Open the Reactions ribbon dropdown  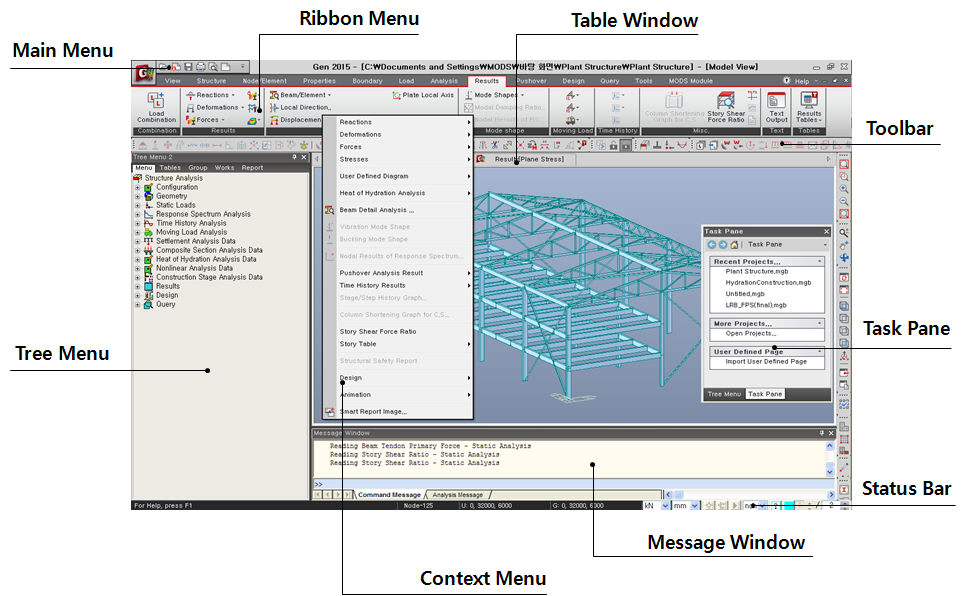pos(233,95)
